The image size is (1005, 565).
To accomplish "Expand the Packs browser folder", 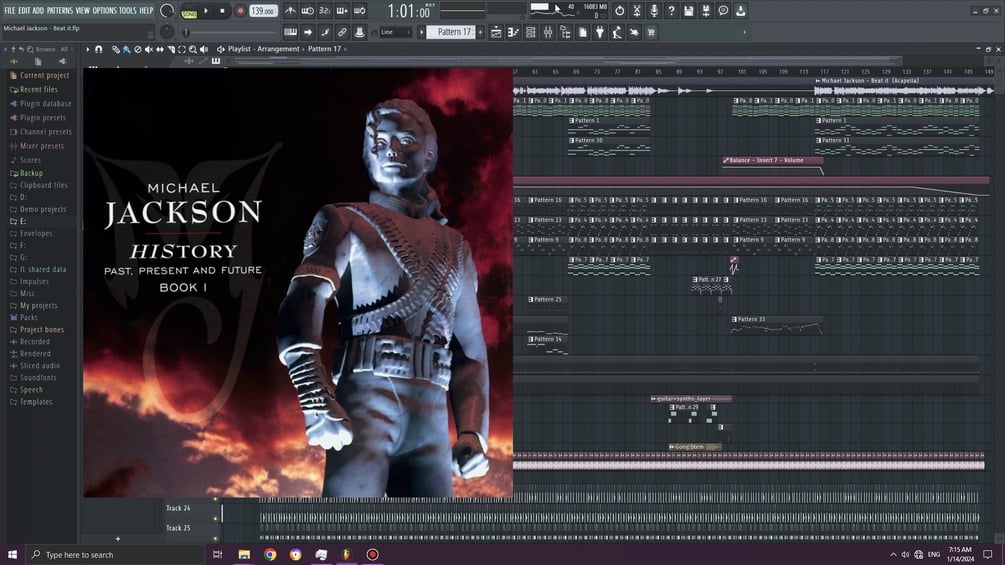I will (x=24, y=318).
